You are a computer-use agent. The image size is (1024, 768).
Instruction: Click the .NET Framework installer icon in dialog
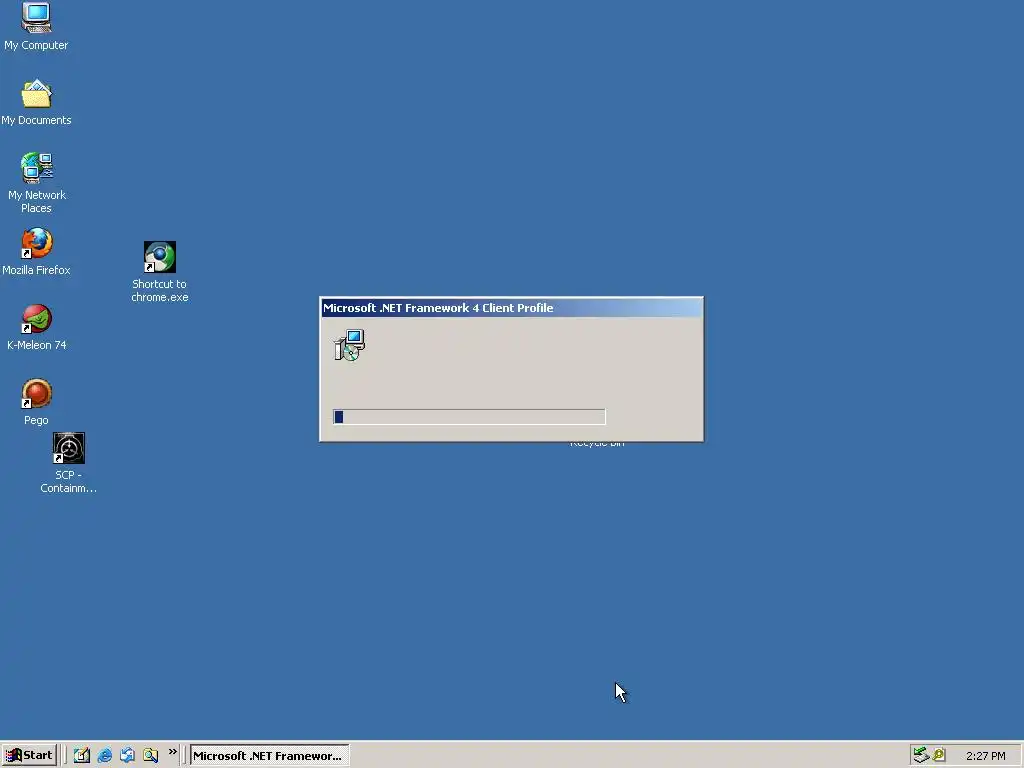(x=349, y=345)
